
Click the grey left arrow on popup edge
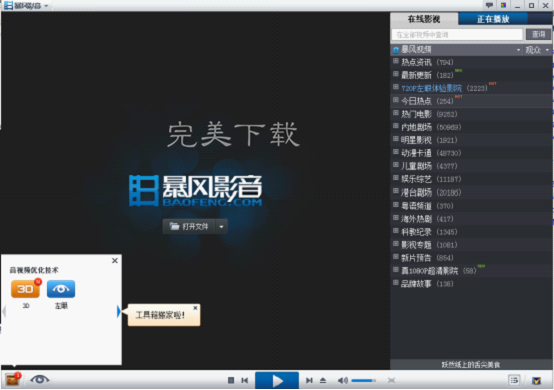click(x=4, y=312)
